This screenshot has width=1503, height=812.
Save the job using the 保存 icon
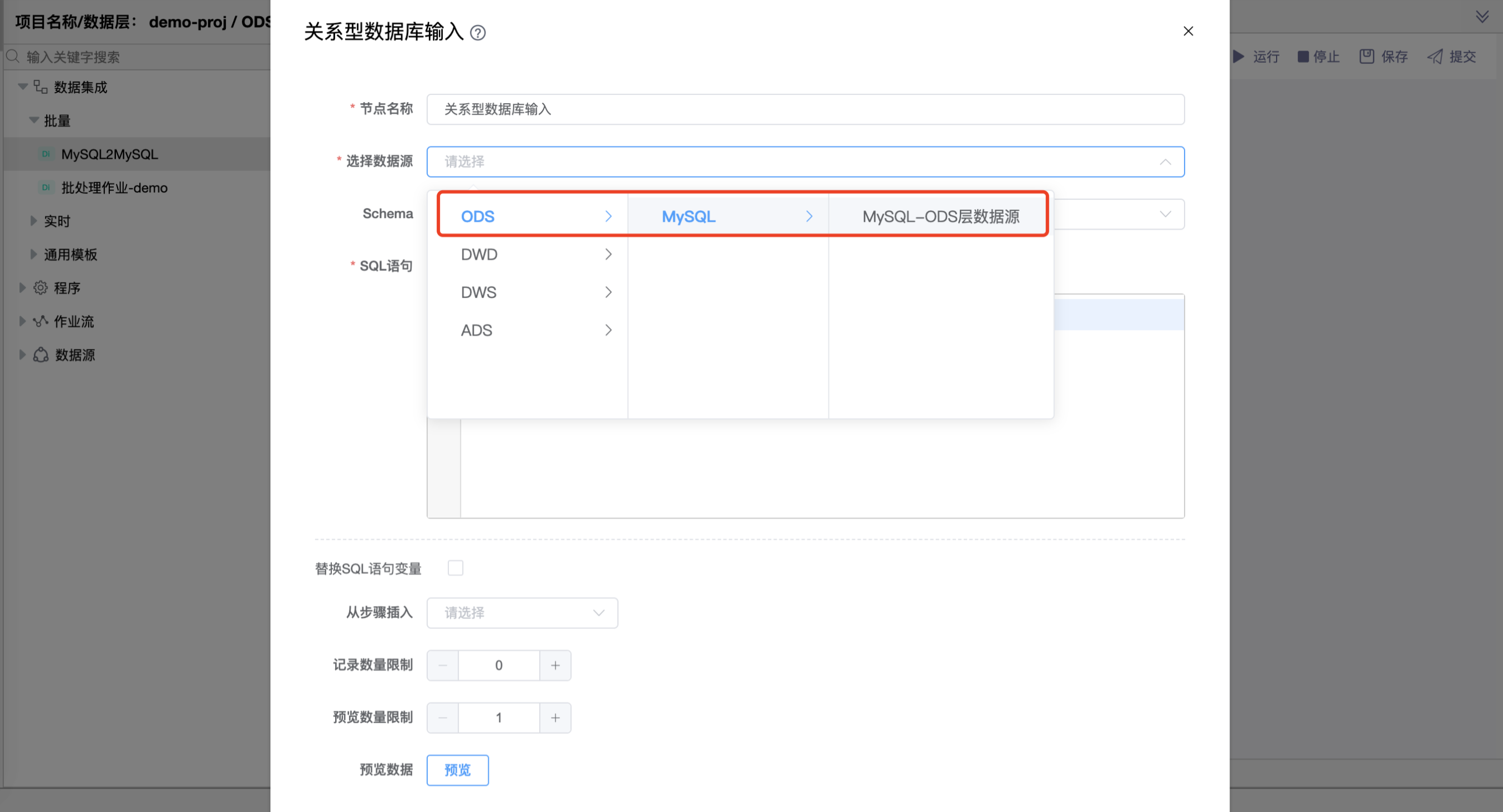click(x=1367, y=56)
